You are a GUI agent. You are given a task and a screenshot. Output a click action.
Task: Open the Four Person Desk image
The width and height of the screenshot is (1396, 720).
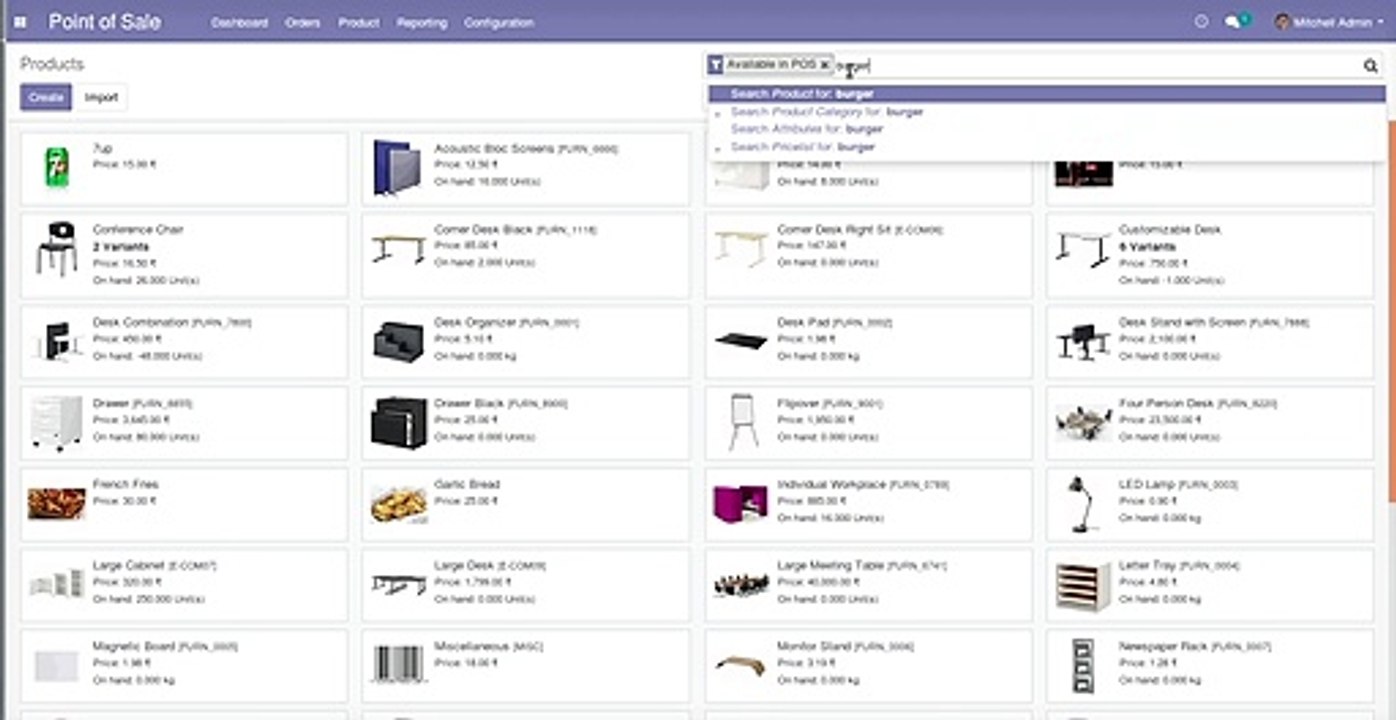1084,422
